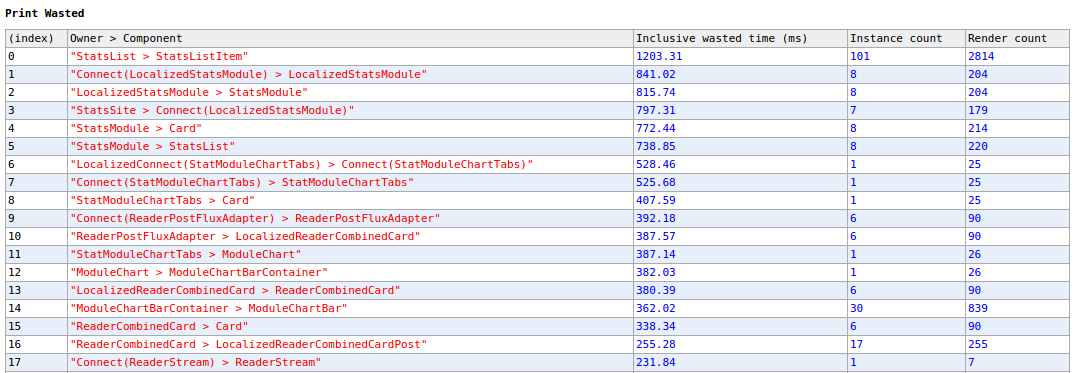Select the StatsList > StatsListItem row
The width and height of the screenshot is (1076, 373).
click(538, 57)
